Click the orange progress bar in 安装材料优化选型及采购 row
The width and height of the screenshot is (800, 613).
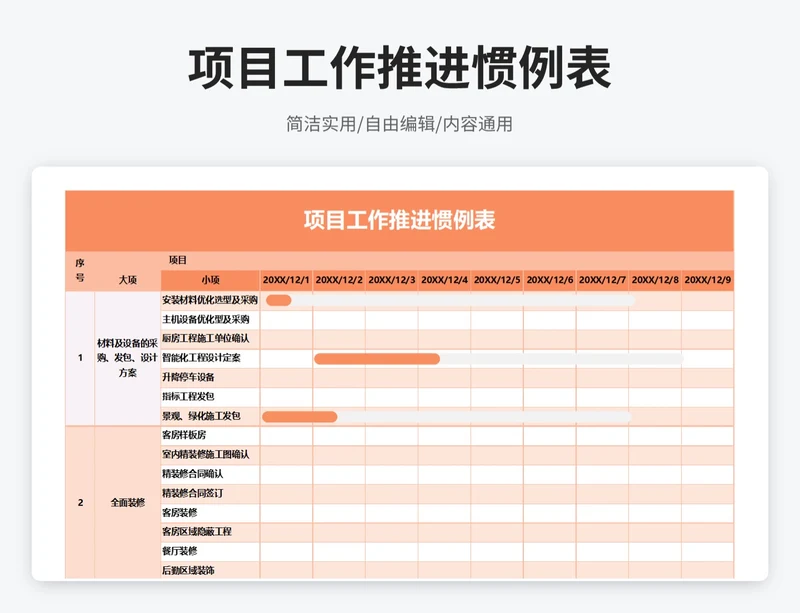pyautogui.click(x=279, y=300)
